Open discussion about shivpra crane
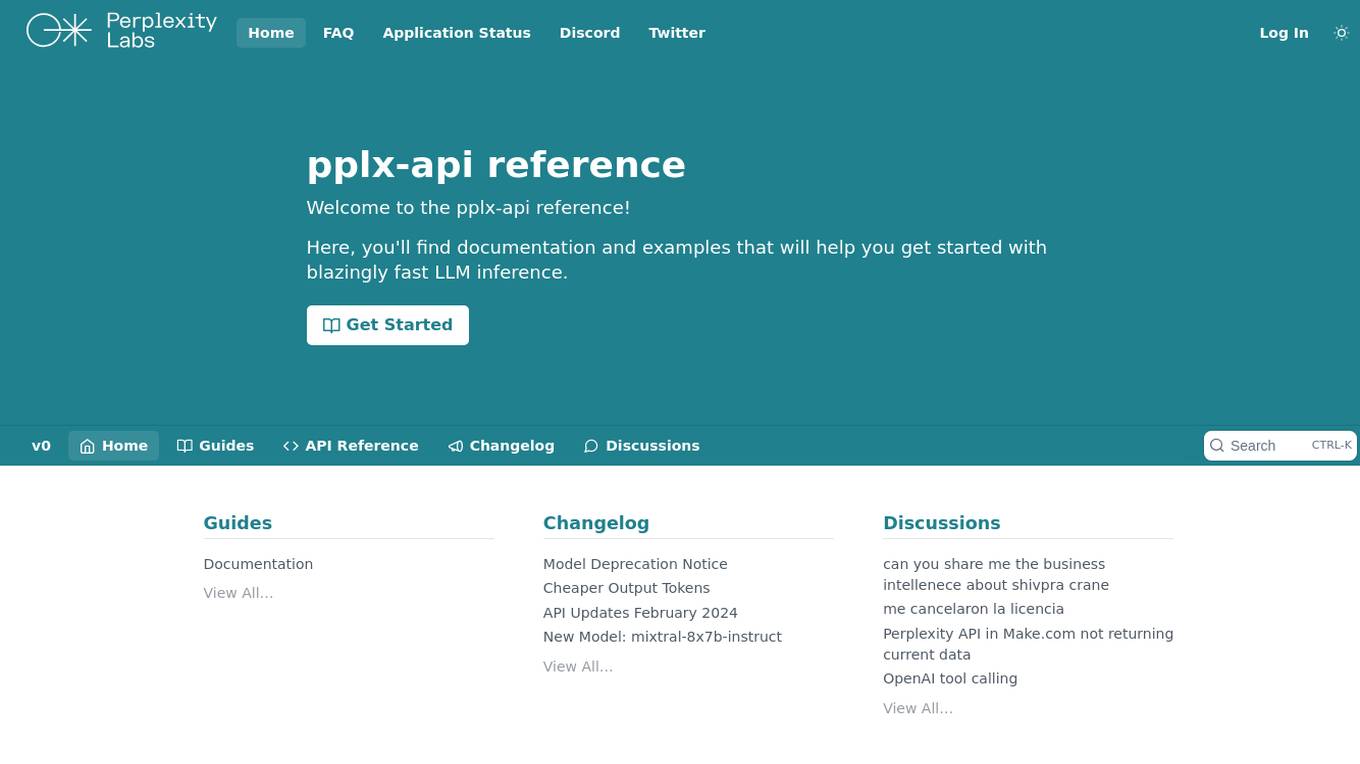 point(996,575)
